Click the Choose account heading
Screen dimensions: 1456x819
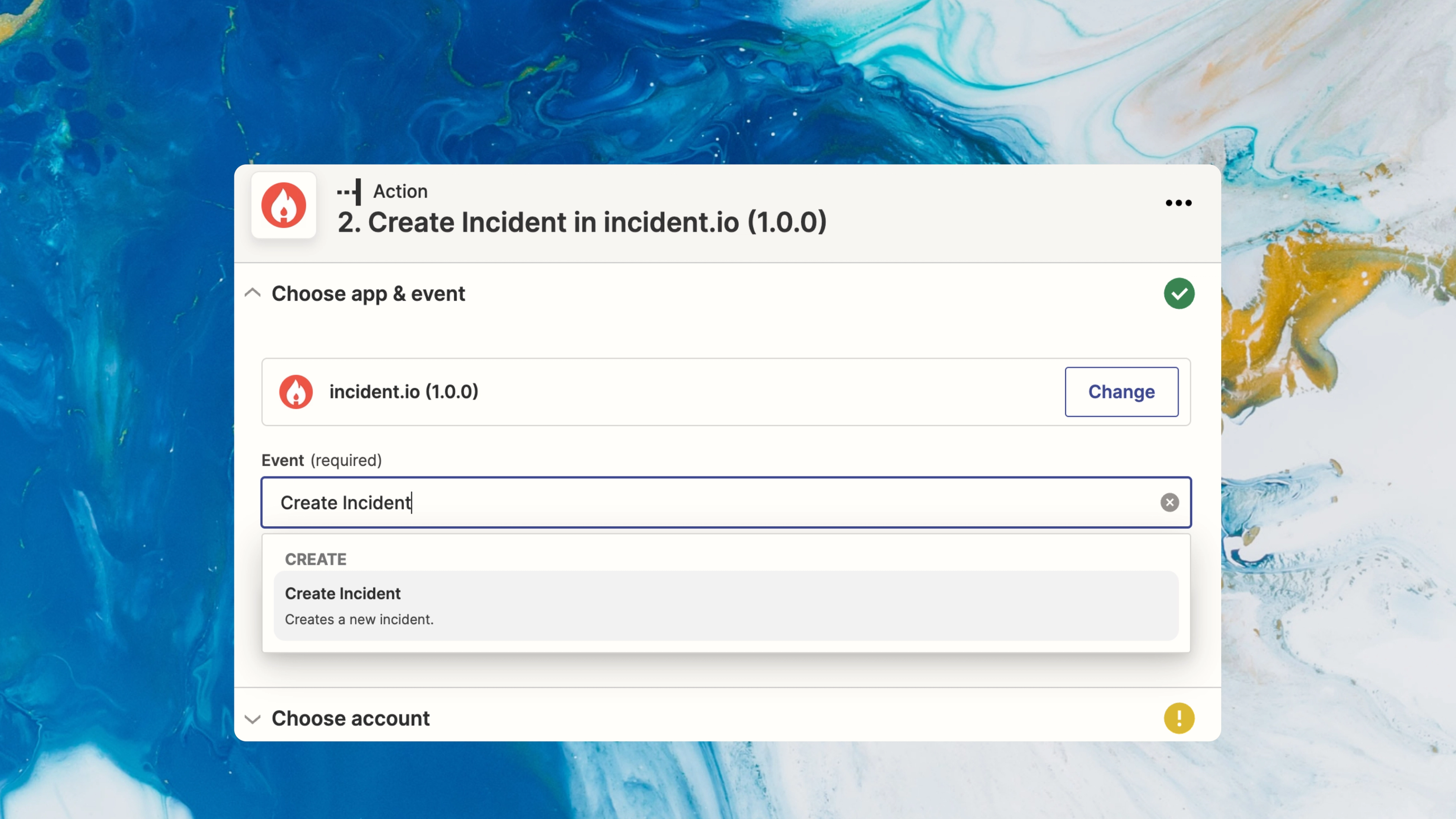(350, 719)
